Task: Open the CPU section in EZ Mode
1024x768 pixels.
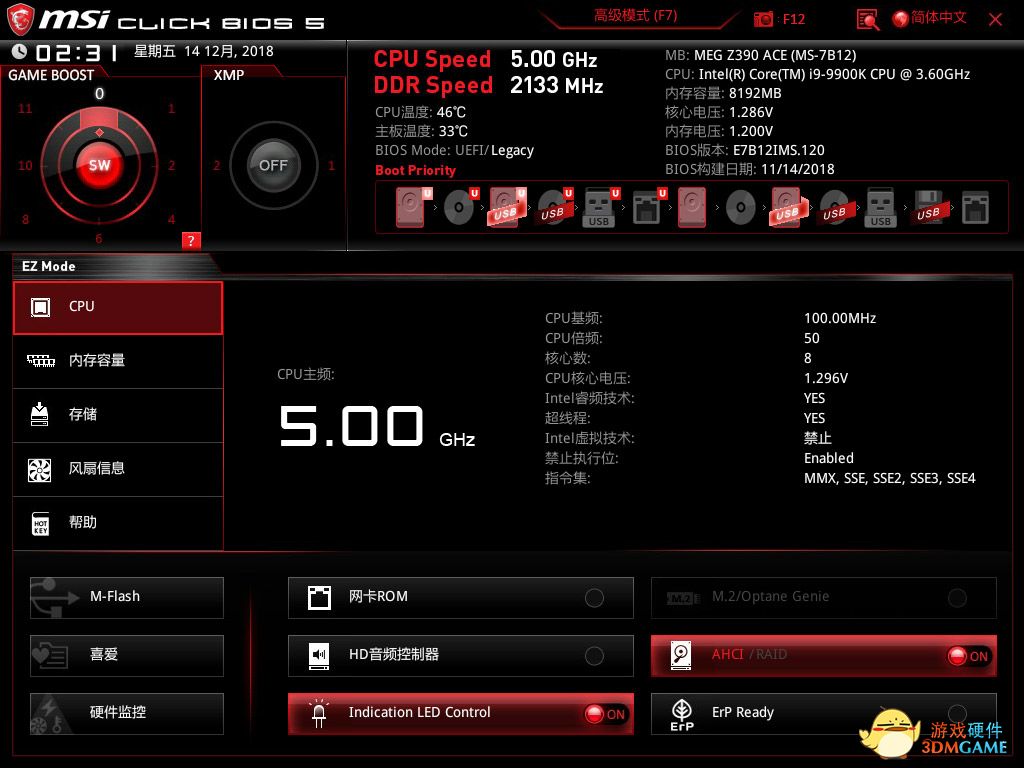Action: (118, 308)
